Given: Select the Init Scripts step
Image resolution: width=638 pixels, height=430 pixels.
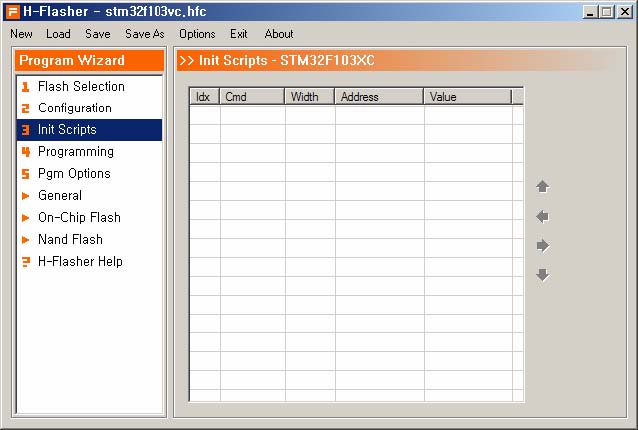Looking at the screenshot, I should pyautogui.click(x=89, y=130).
